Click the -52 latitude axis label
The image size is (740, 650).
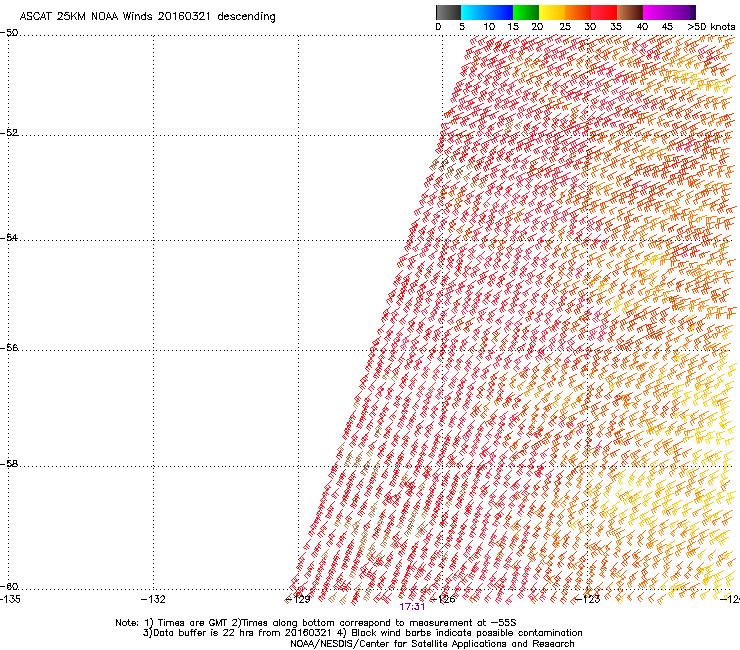(x=9, y=132)
